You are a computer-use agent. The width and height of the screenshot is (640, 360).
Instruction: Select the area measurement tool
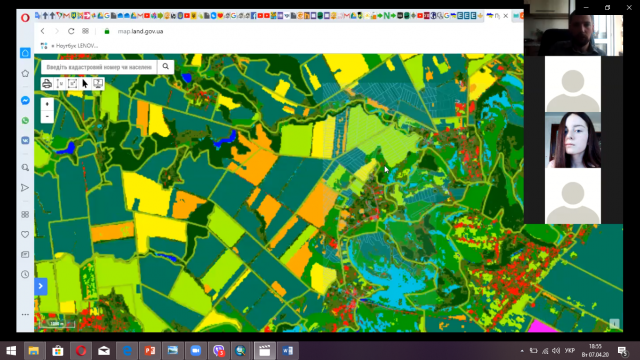pos(73,84)
